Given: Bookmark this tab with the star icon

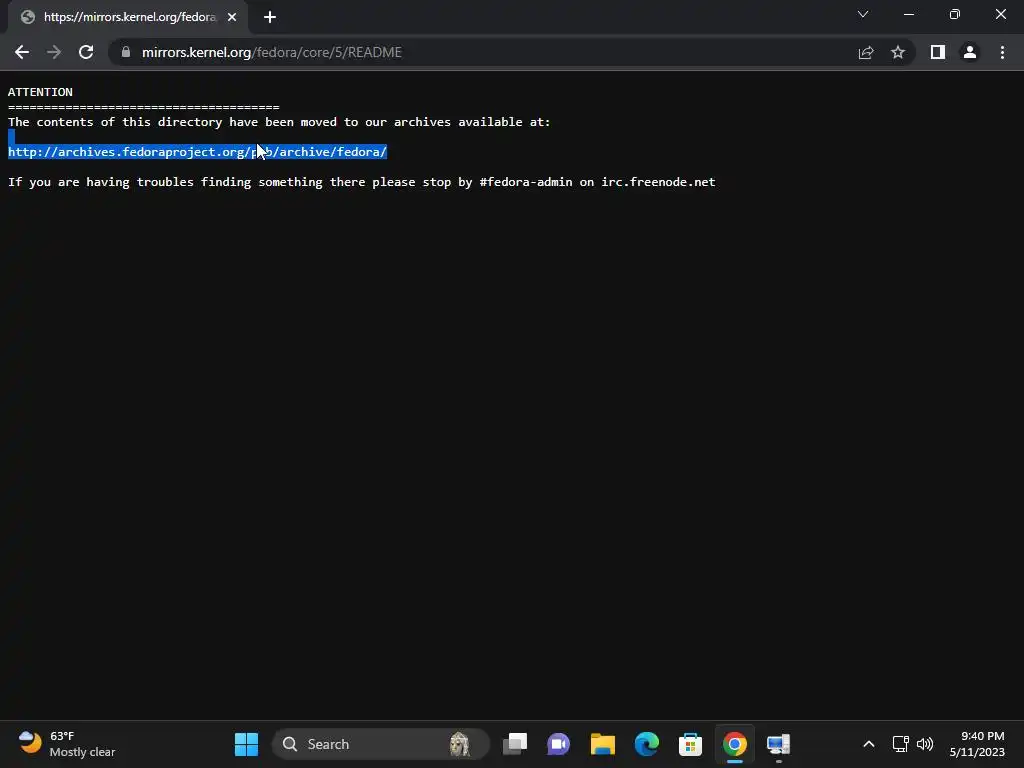Looking at the screenshot, I should 898,52.
